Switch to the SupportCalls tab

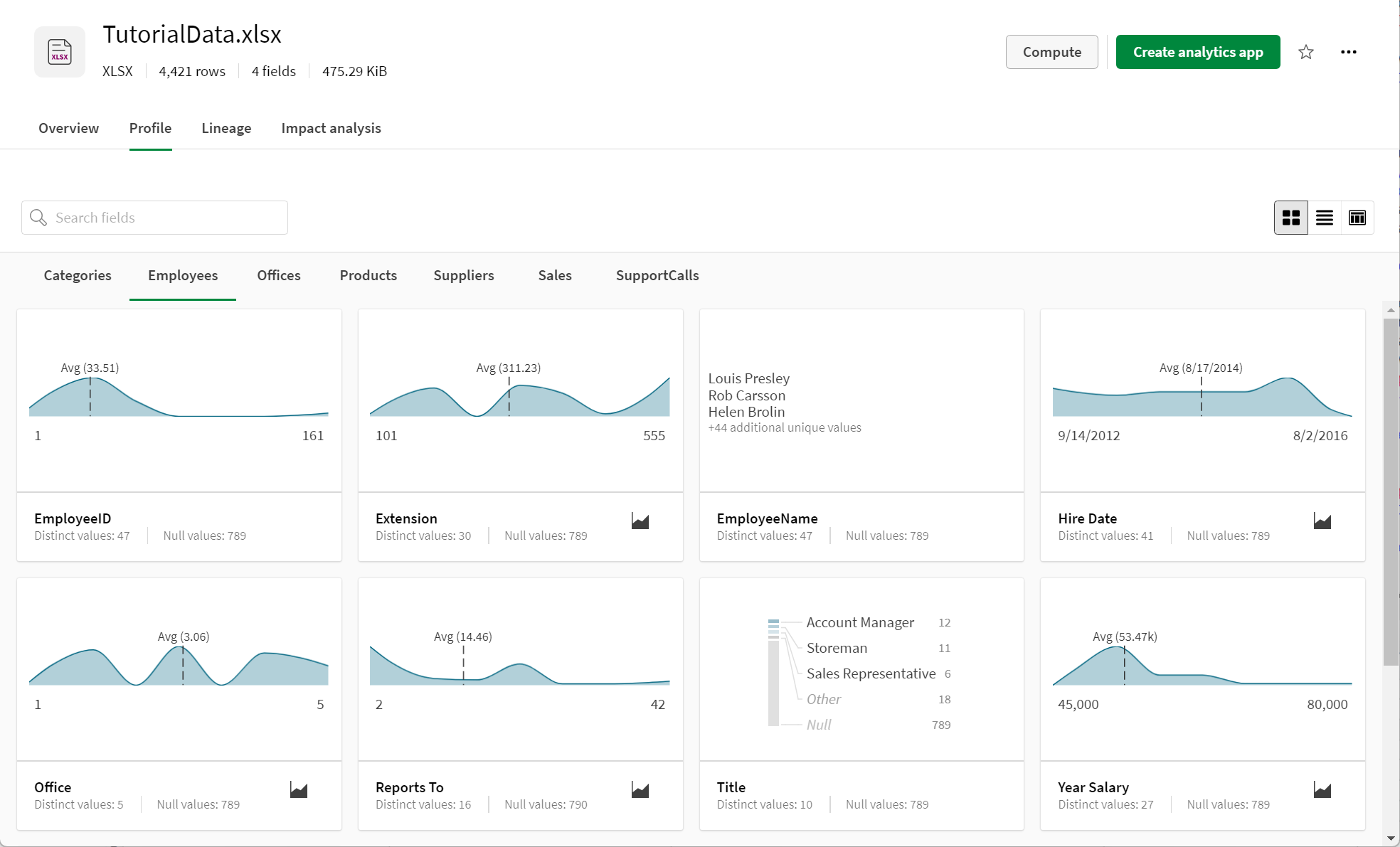(657, 275)
